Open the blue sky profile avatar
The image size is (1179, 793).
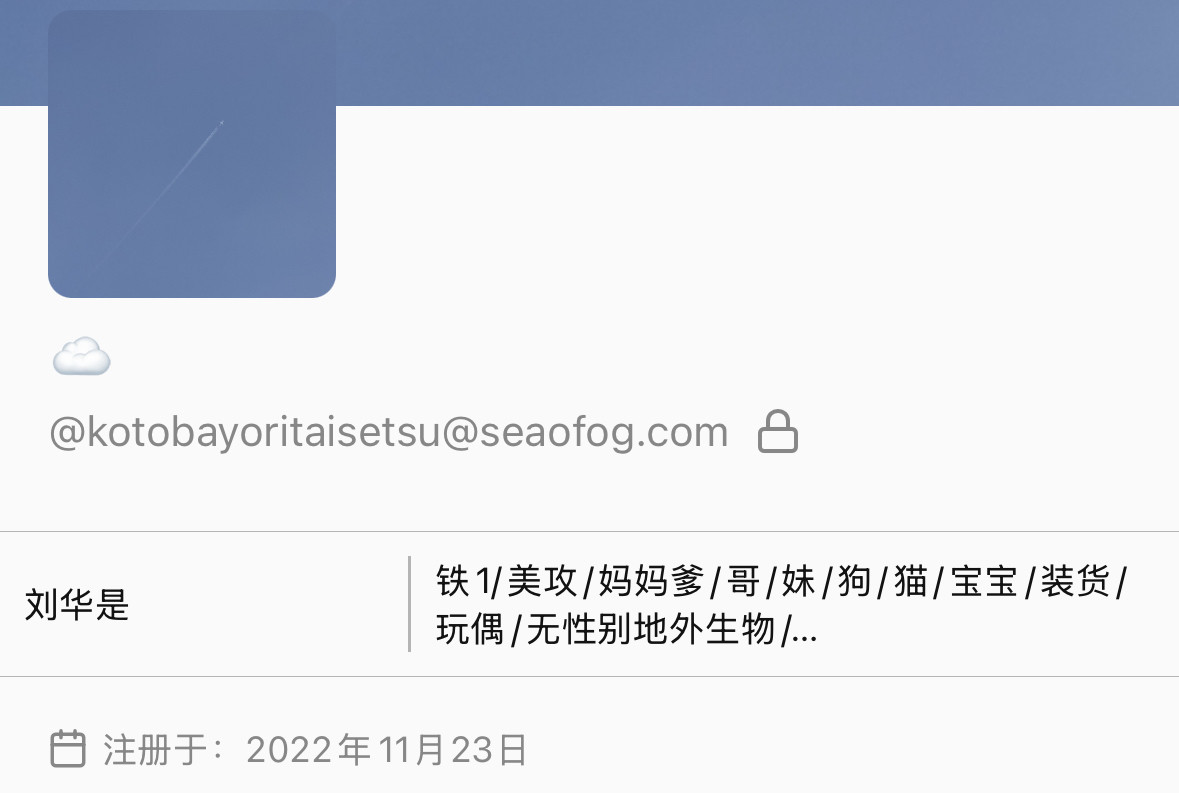[x=192, y=154]
